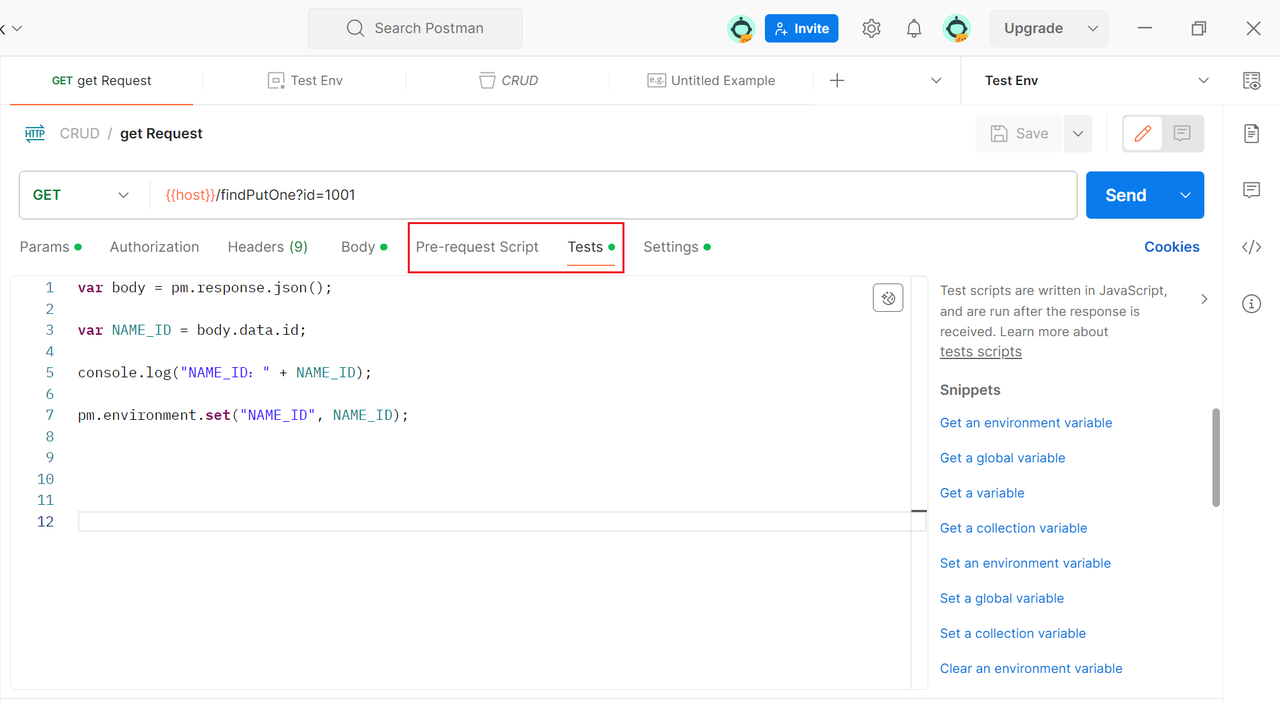Collapse the snippets panel chevron
Screen dimensions: 1280x704
pyautogui.click(x=1204, y=298)
